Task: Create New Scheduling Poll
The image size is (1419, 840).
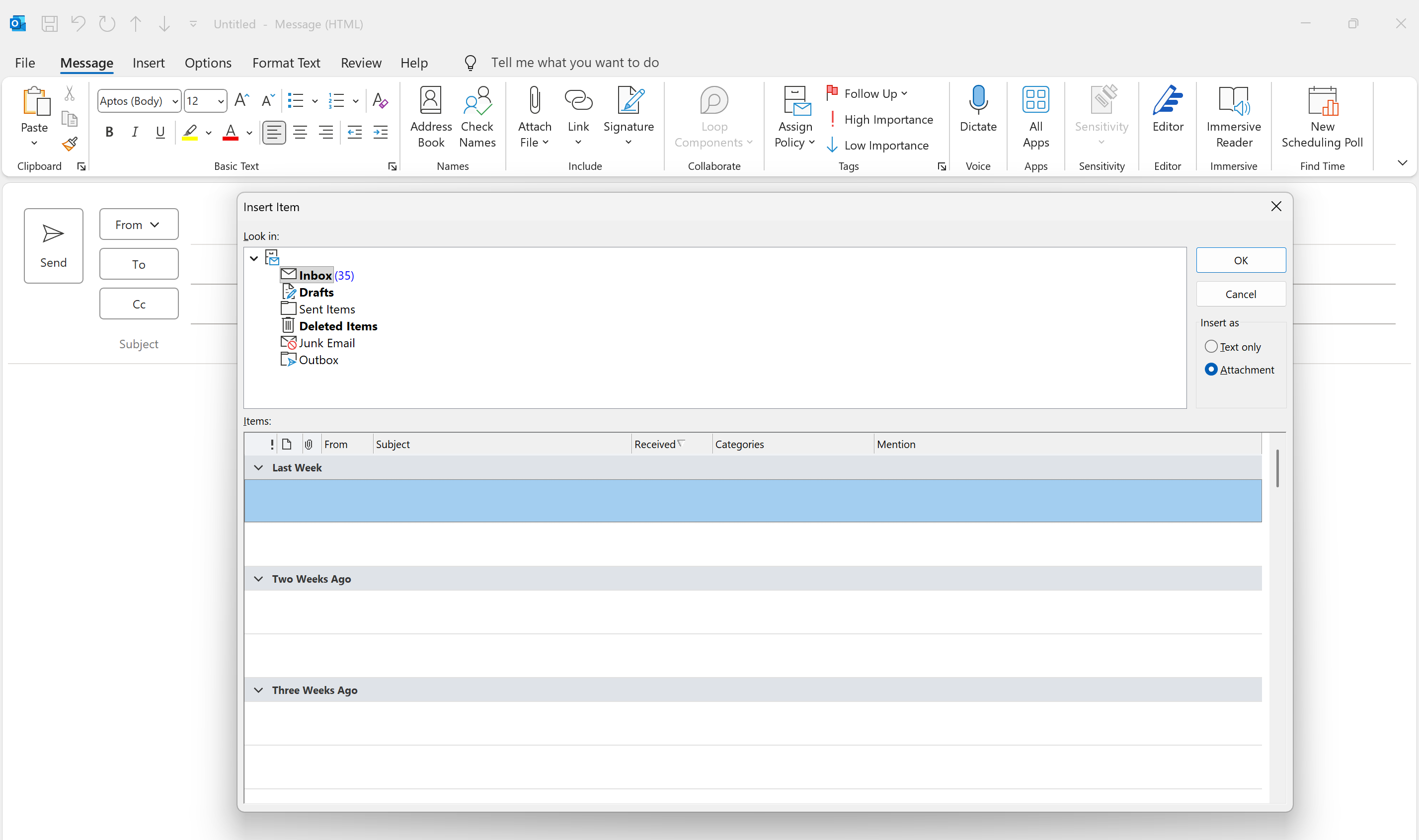Action: point(1322,117)
